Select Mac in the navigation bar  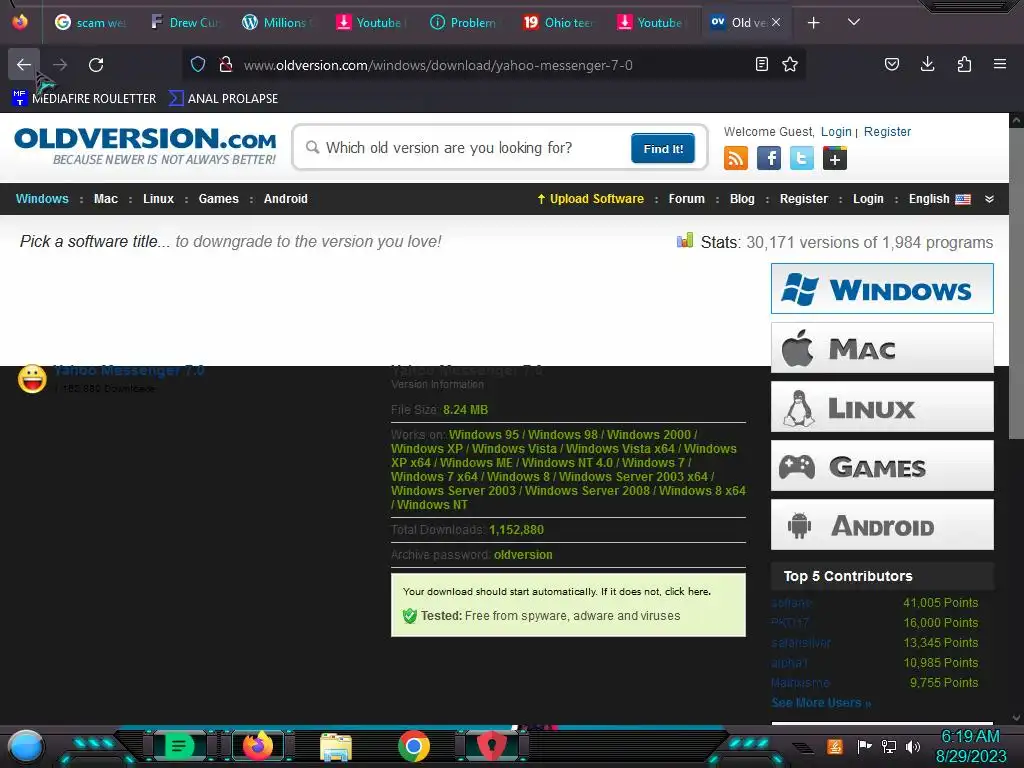coord(106,199)
